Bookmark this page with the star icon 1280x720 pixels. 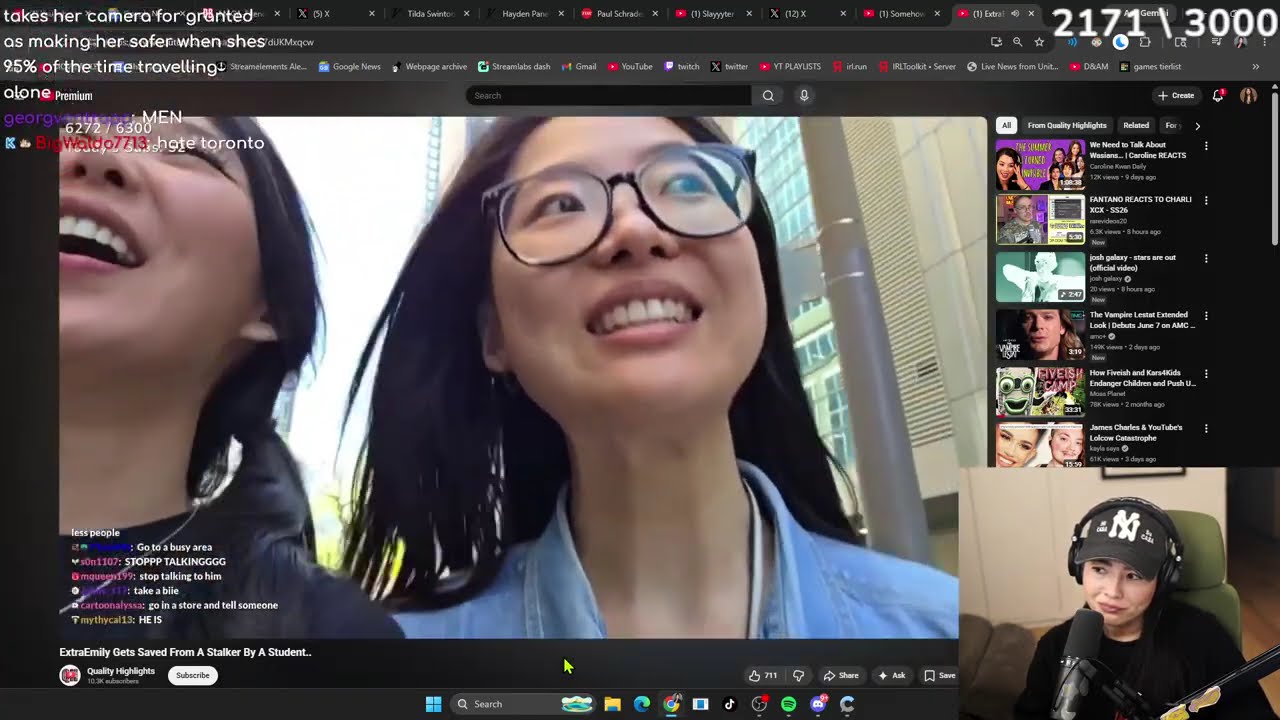pos(1039,42)
